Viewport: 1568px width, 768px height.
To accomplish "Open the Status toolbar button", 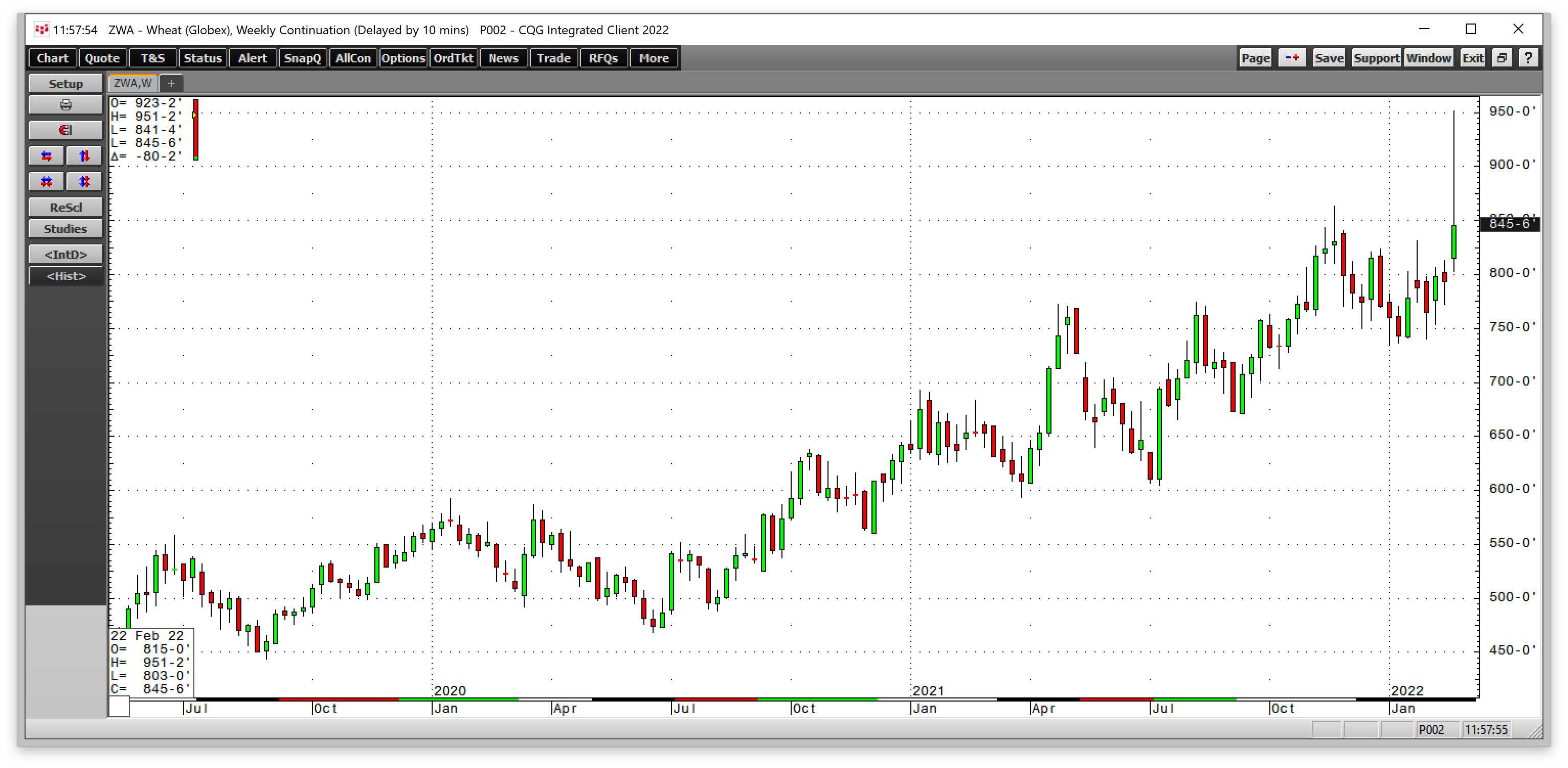I will coord(203,58).
